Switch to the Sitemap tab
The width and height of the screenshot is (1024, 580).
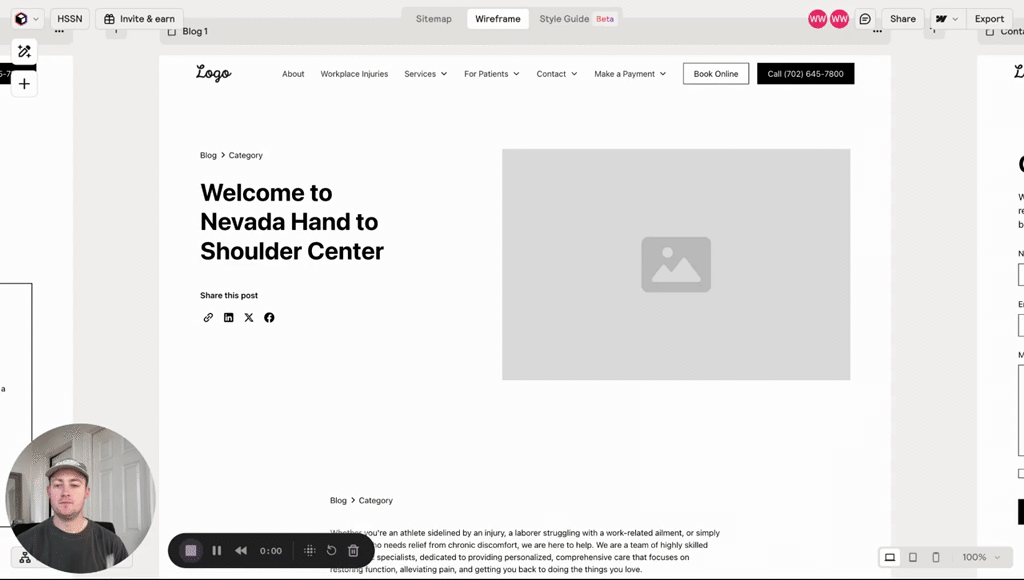coord(434,19)
